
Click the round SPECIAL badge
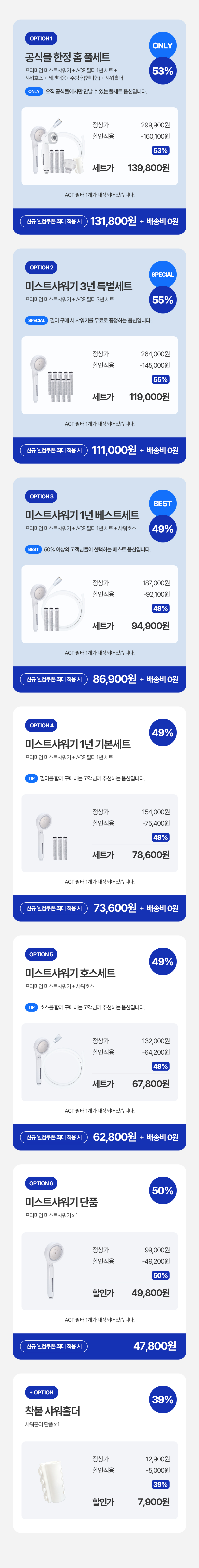click(x=163, y=275)
